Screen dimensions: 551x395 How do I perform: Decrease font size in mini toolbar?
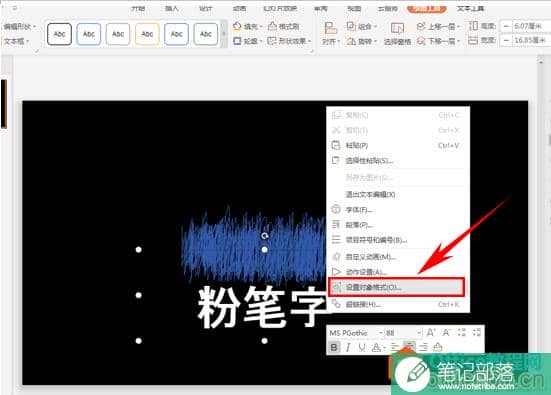point(446,332)
